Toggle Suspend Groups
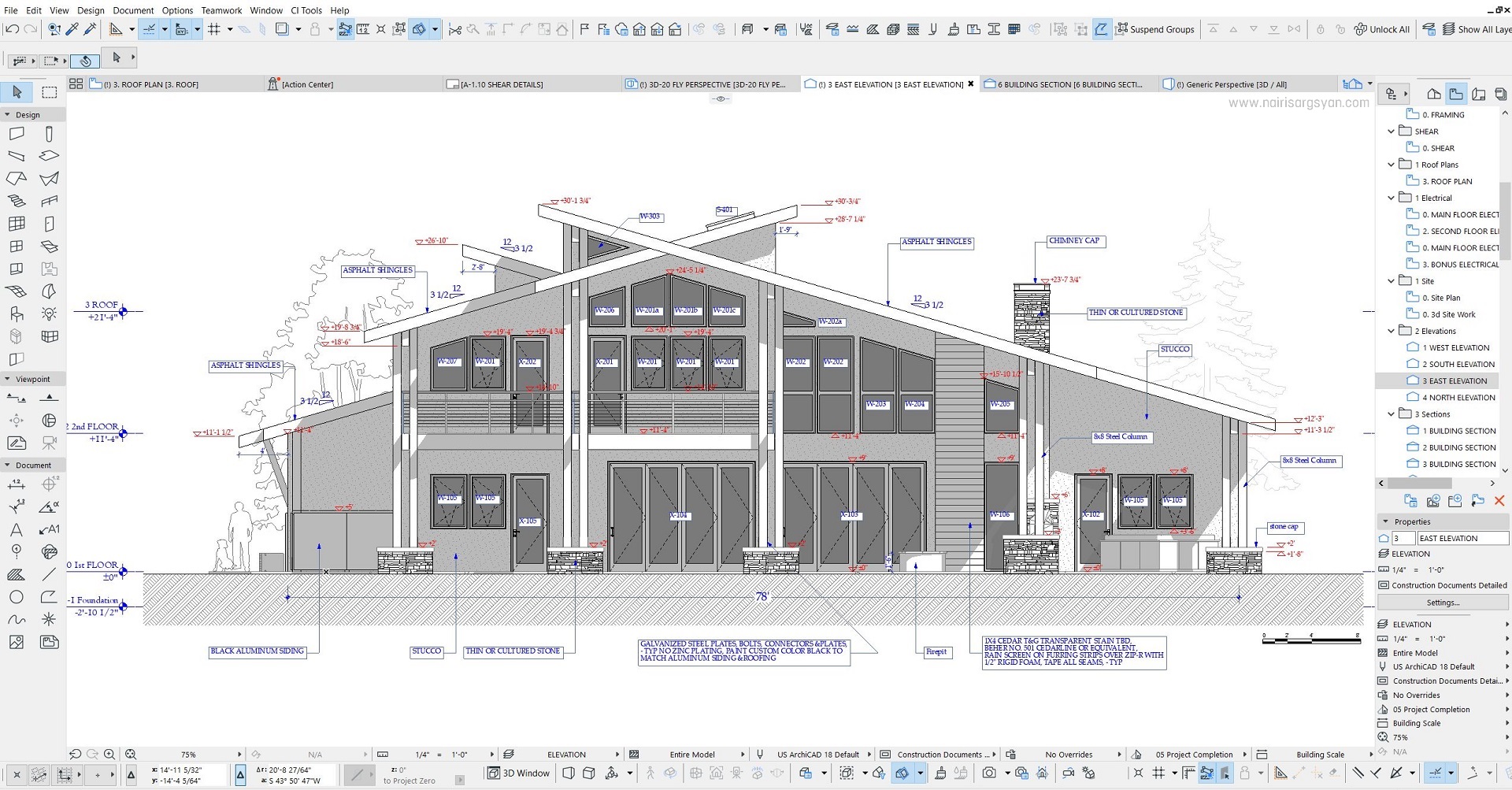 pos(1154,29)
